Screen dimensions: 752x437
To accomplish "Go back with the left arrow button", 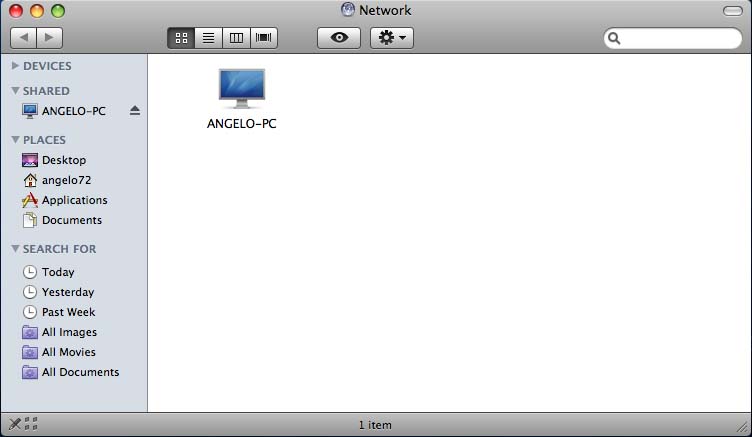I will point(24,37).
